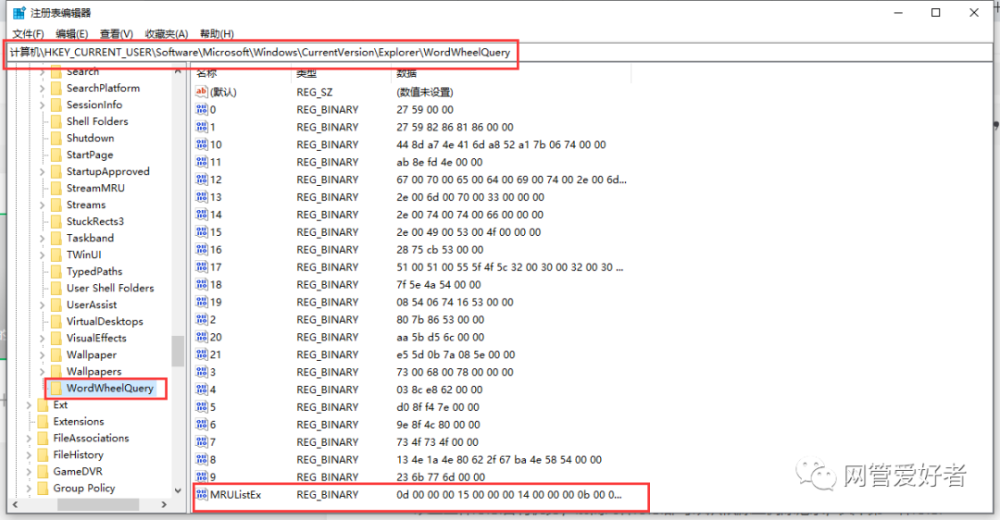
Task: Select binary icon of value 17
Action: [x=202, y=267]
